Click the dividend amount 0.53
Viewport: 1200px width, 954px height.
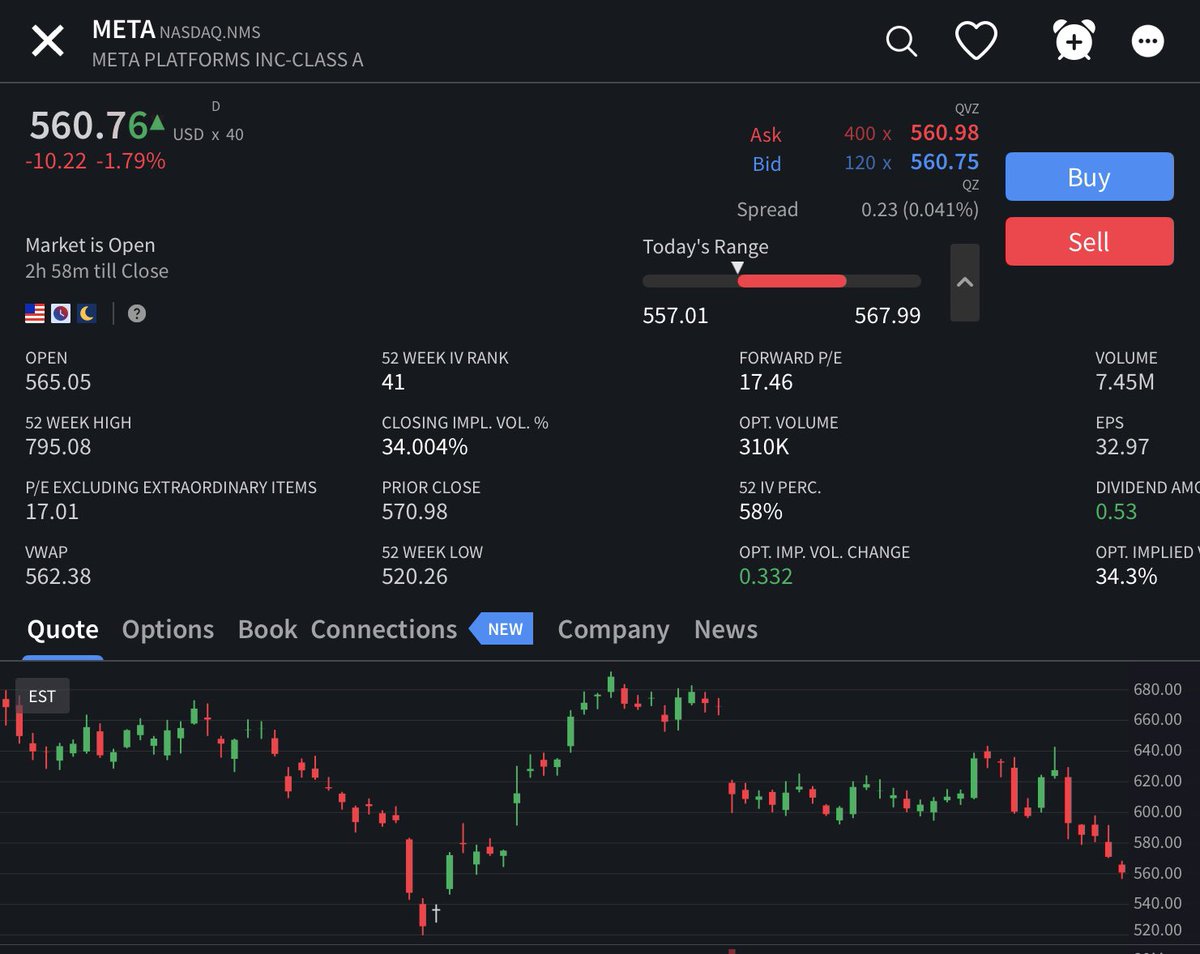(x=1116, y=512)
